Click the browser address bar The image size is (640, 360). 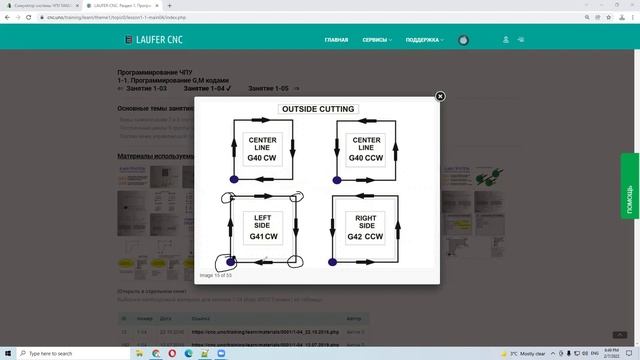click(310, 18)
